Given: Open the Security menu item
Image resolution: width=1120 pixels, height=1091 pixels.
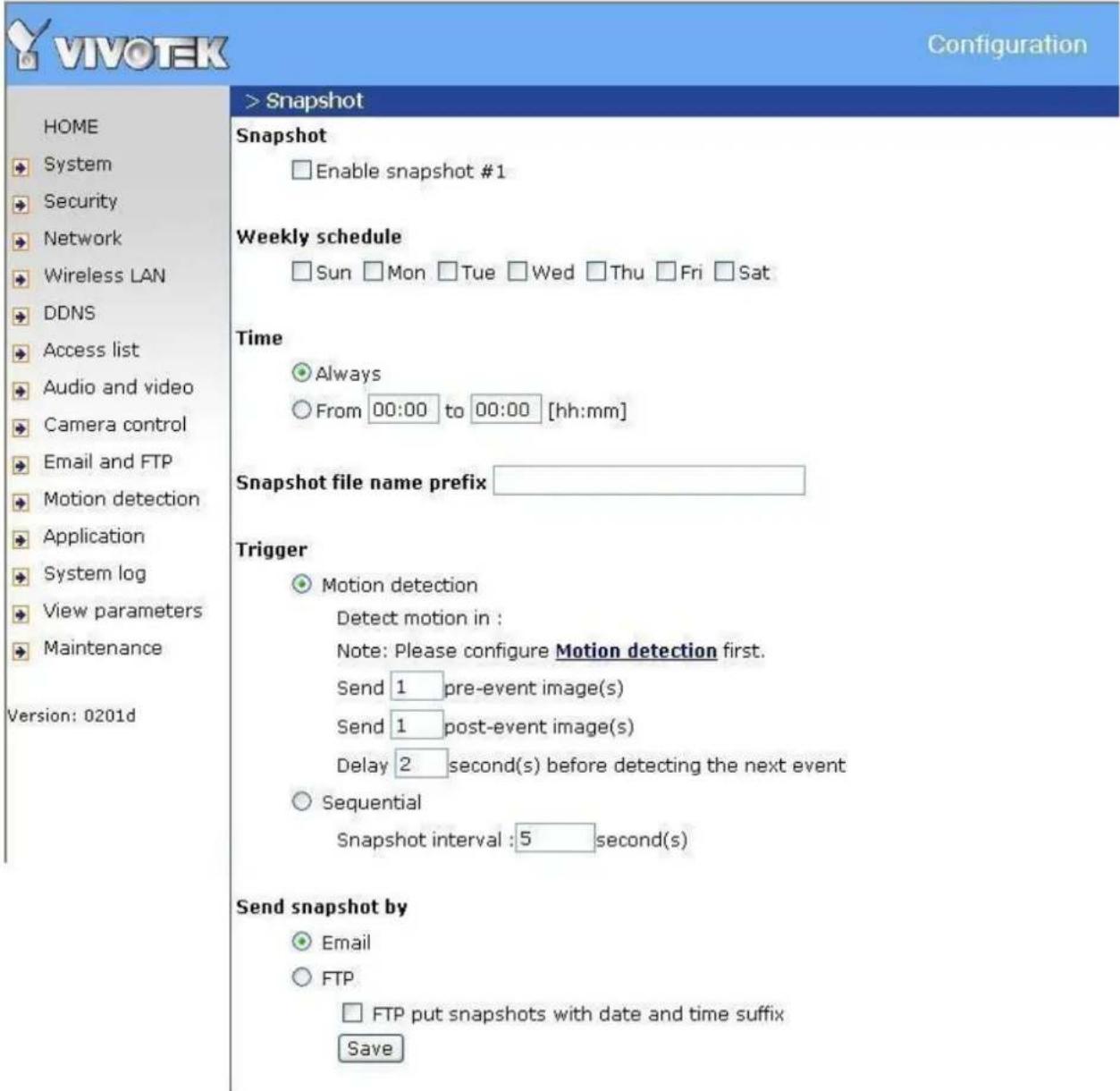Looking at the screenshot, I should tap(80, 201).
